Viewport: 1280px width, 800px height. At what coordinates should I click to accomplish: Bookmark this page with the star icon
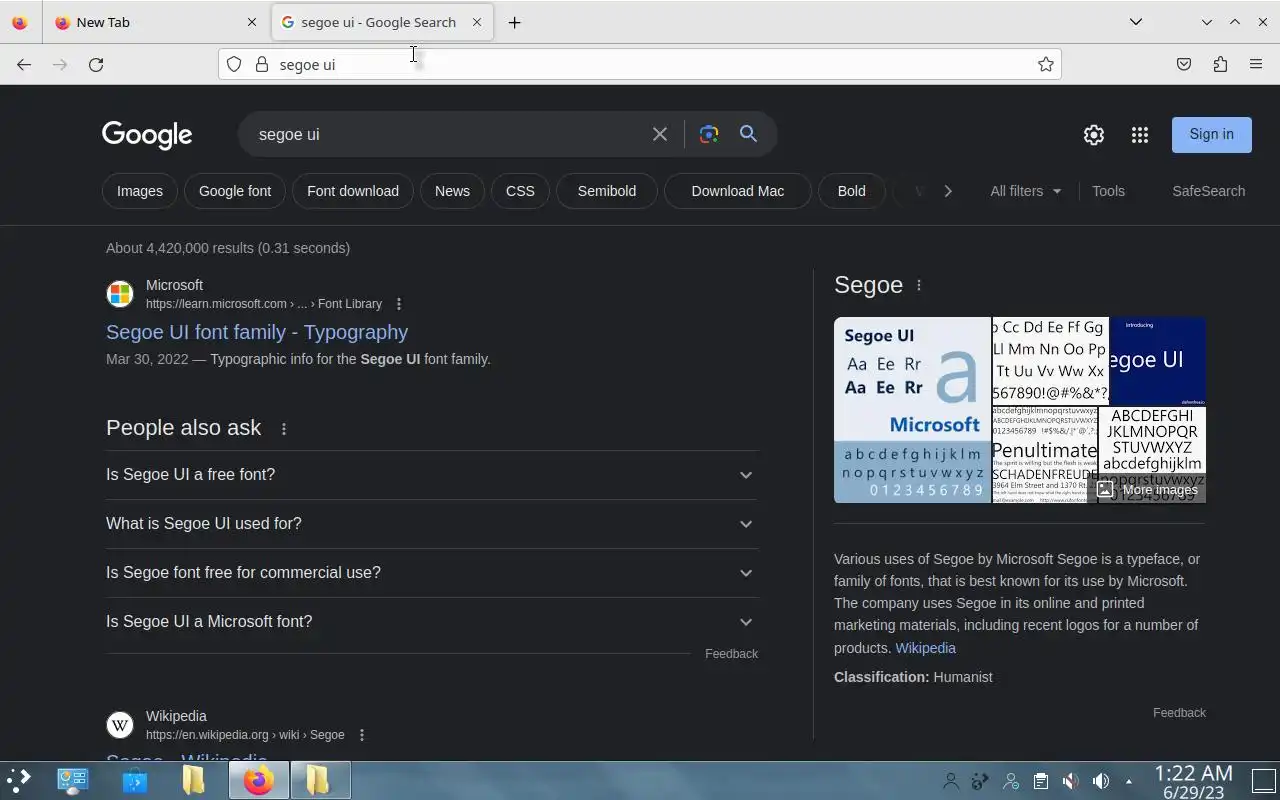click(x=1045, y=64)
